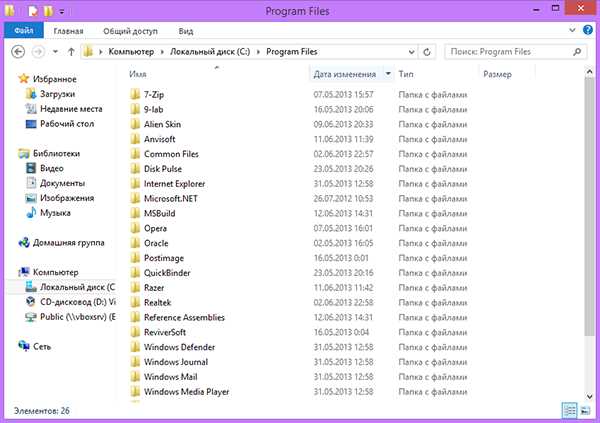This screenshot has height=423, width=600.
Task: Click the Razer folder icon
Action: pyautogui.click(x=135, y=287)
